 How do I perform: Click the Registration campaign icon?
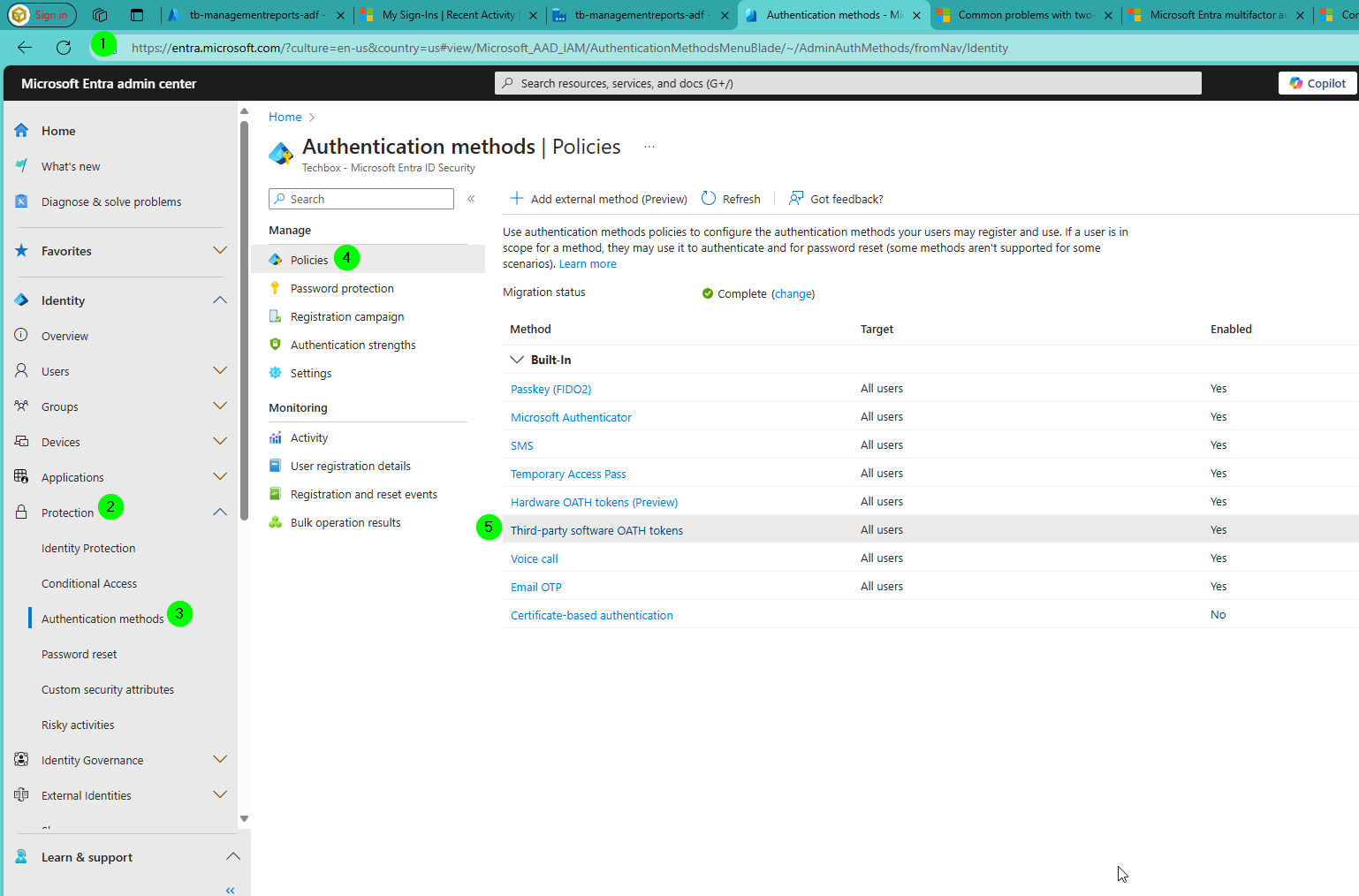[275, 316]
